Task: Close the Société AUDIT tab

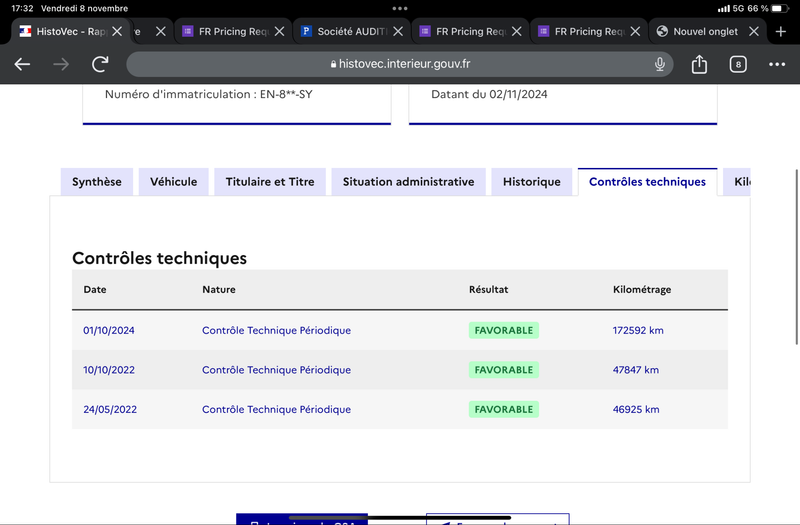Action: pyautogui.click(x=398, y=32)
